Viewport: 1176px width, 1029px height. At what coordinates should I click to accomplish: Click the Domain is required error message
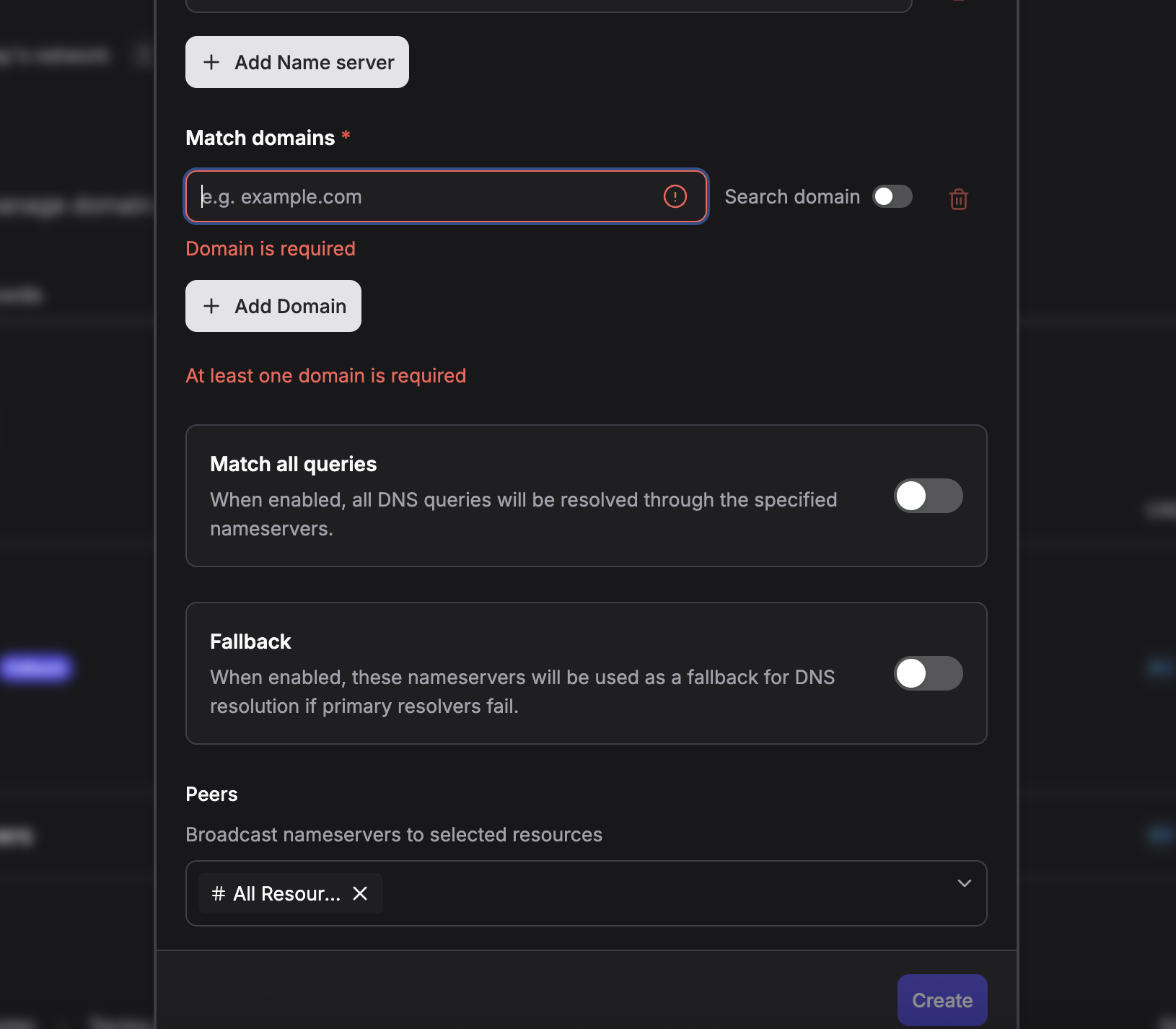click(x=271, y=248)
